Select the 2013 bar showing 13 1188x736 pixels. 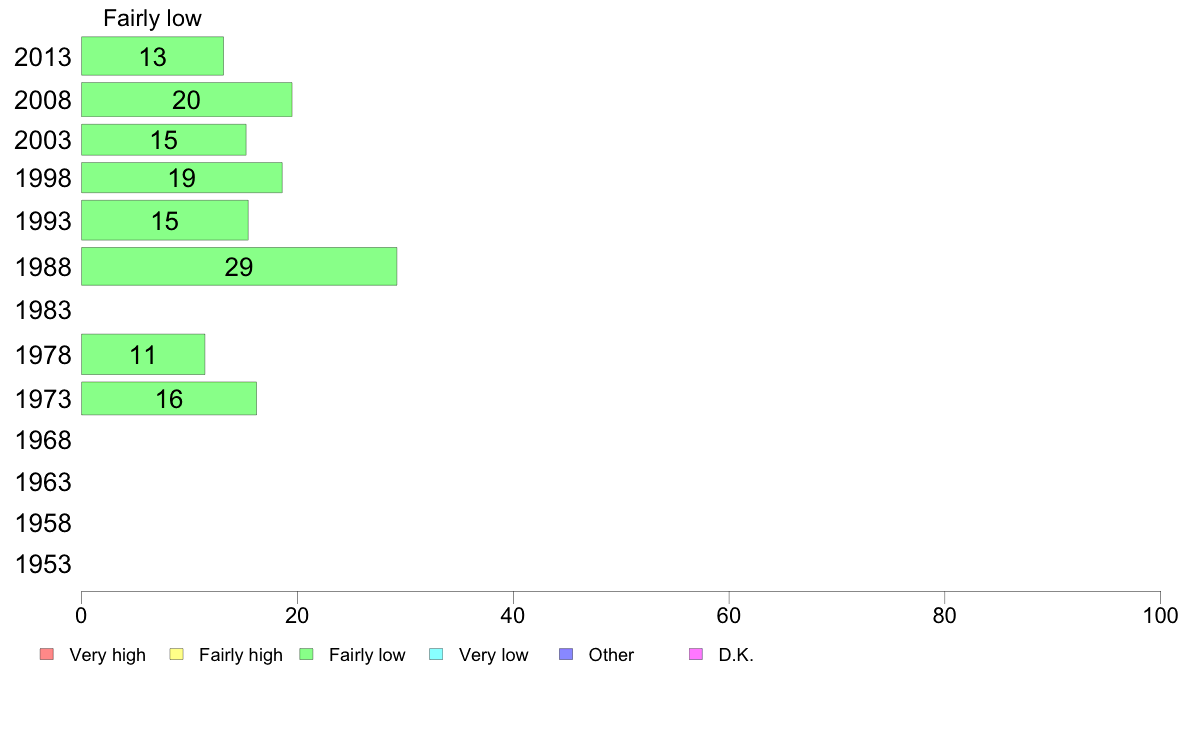(152, 56)
